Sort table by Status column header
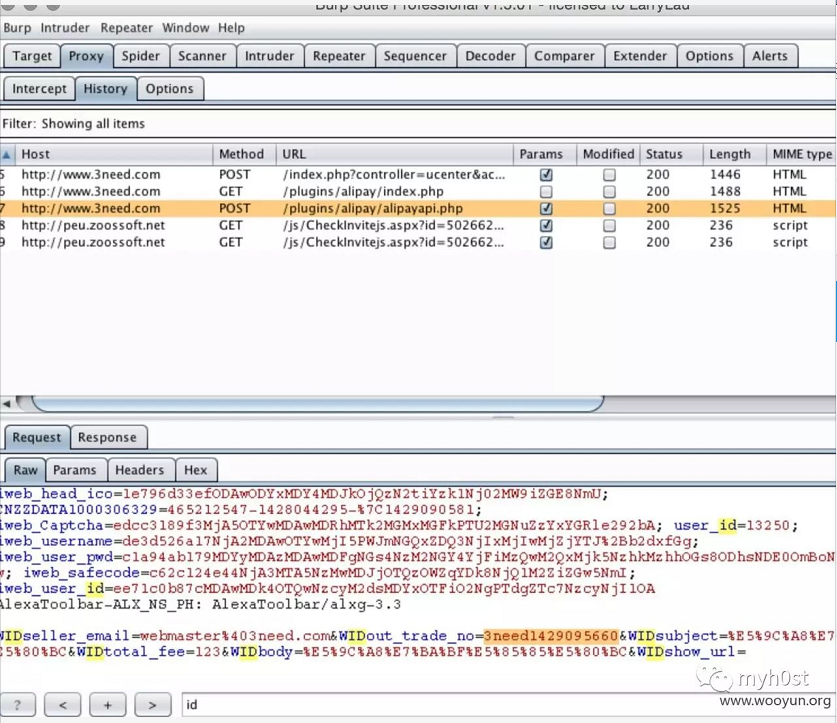The height and width of the screenshot is (723, 837). point(671,154)
